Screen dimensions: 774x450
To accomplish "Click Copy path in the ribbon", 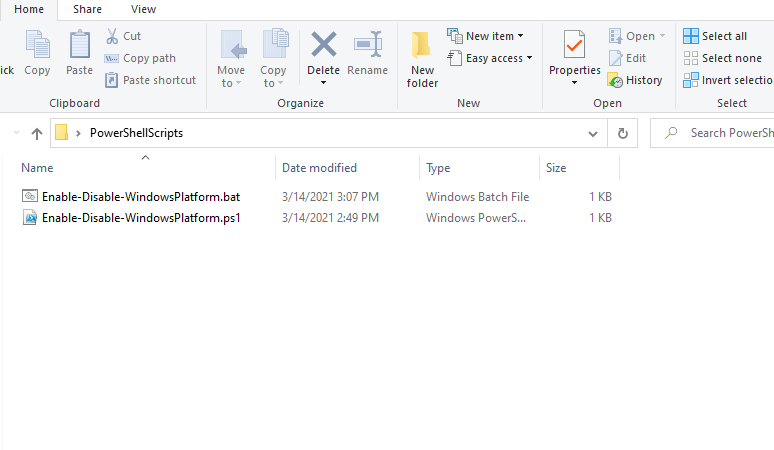I will pyautogui.click(x=141, y=58).
